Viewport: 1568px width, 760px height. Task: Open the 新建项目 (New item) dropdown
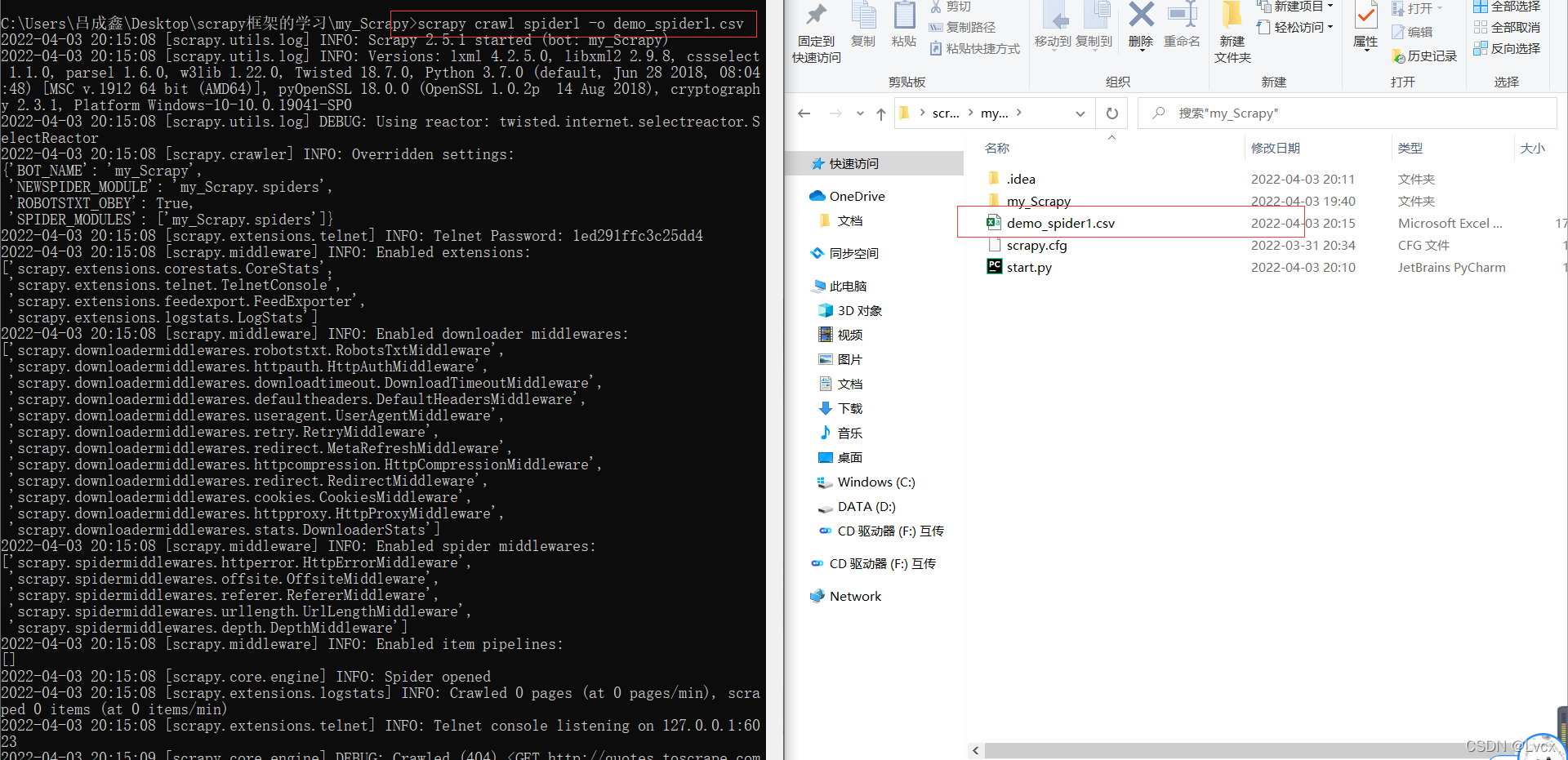pos(1295,7)
